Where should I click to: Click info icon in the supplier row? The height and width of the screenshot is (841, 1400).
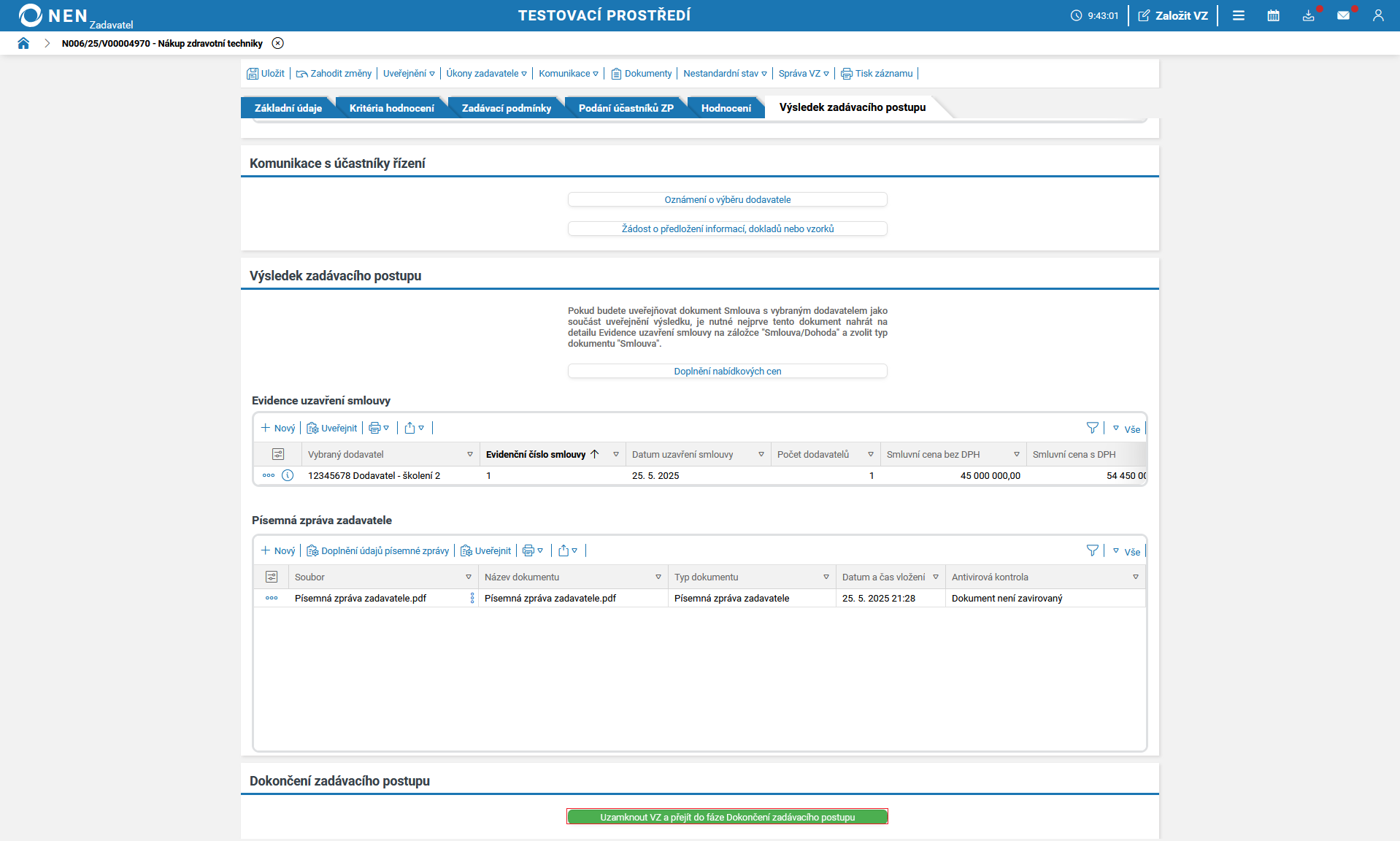(x=288, y=475)
